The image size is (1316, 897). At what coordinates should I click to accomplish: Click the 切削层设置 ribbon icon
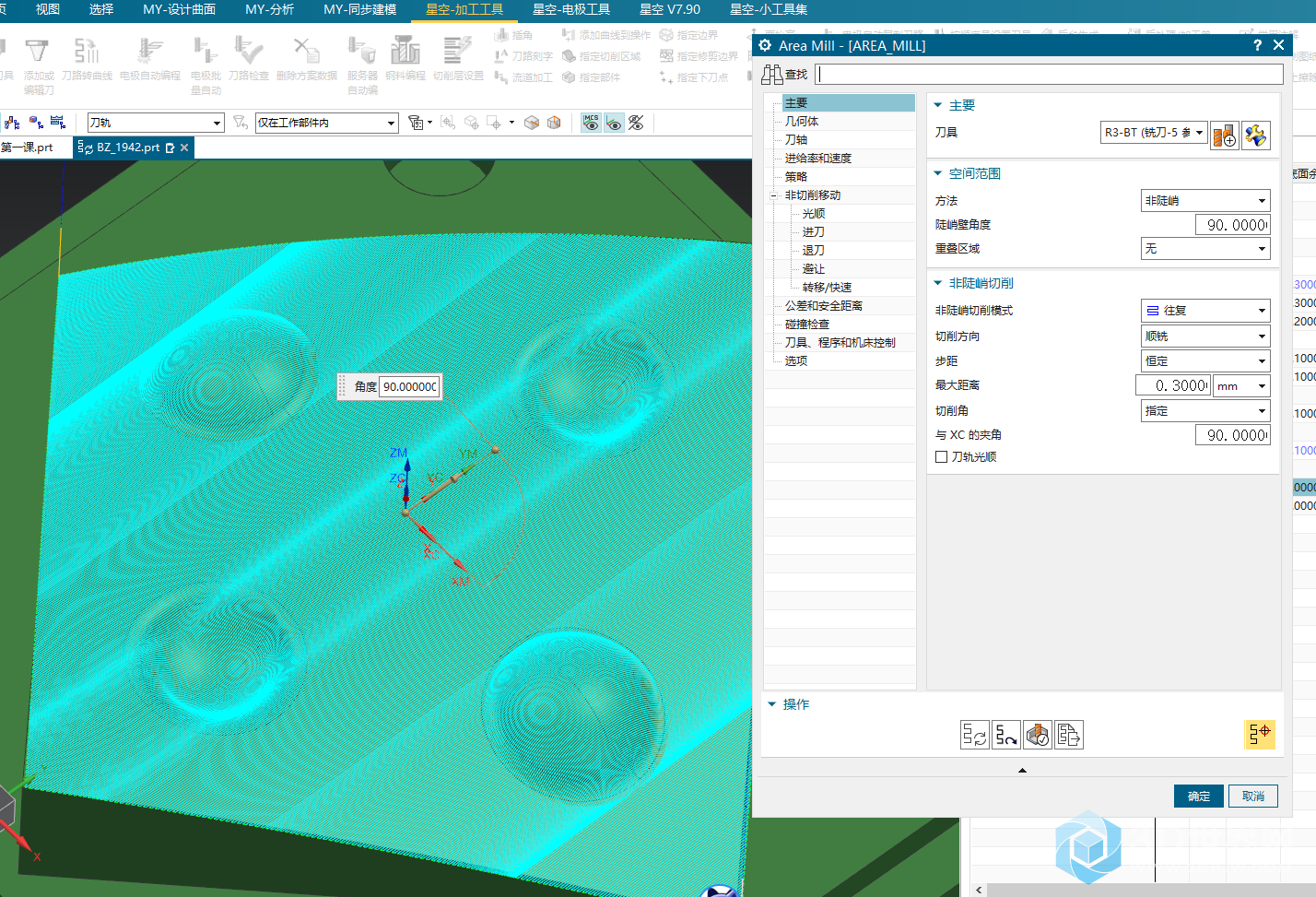pyautogui.click(x=458, y=59)
